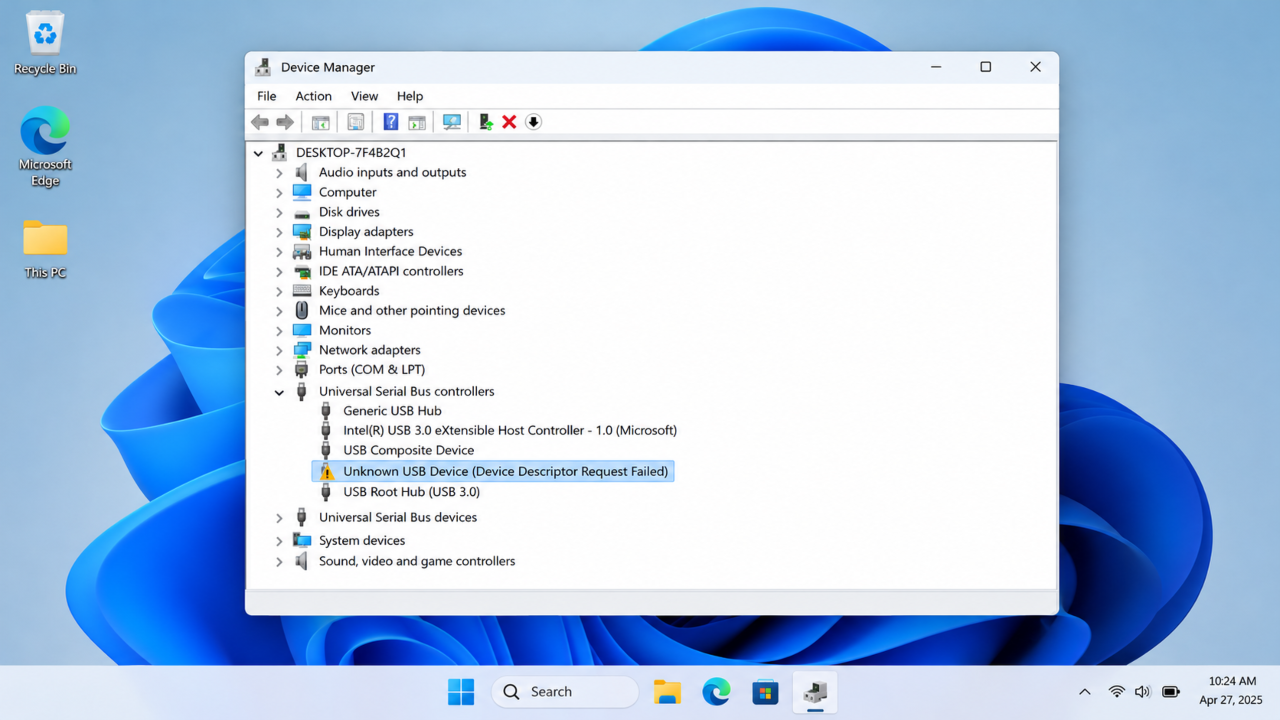Select Human Interface Devices category
This screenshot has height=720, width=1280.
[x=390, y=251]
